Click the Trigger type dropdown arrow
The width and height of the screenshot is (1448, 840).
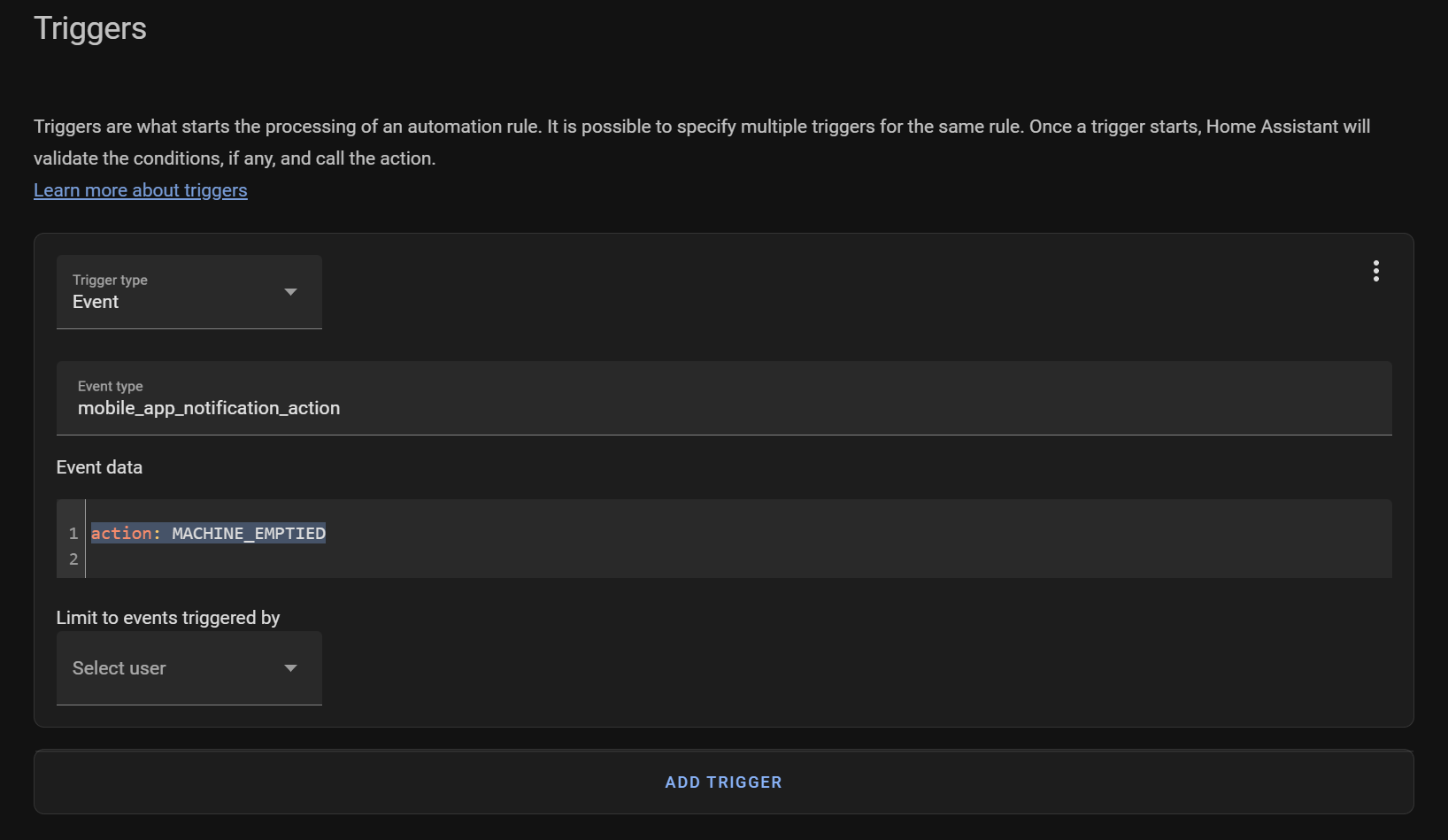(x=290, y=292)
